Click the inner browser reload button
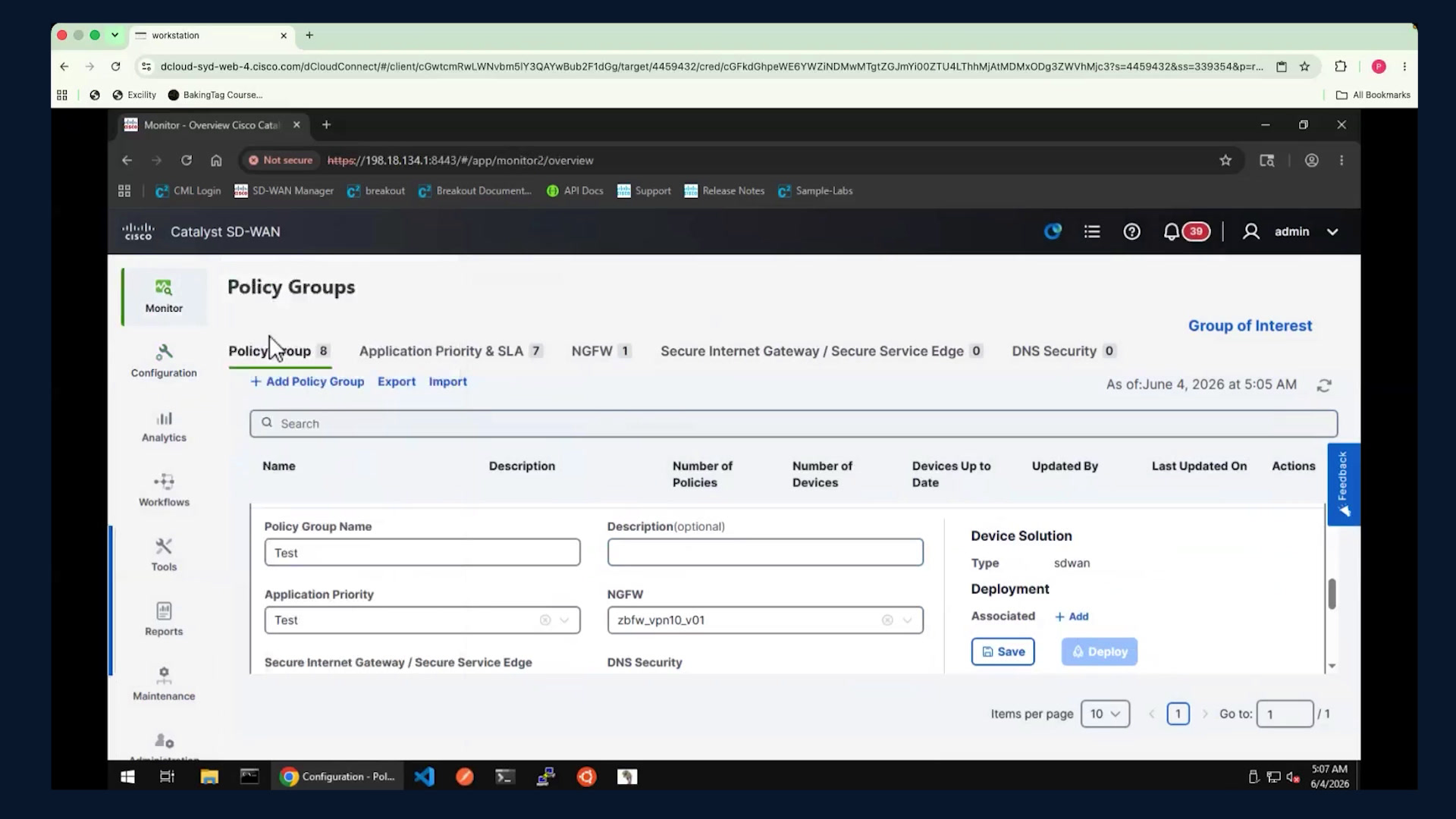 tap(187, 160)
